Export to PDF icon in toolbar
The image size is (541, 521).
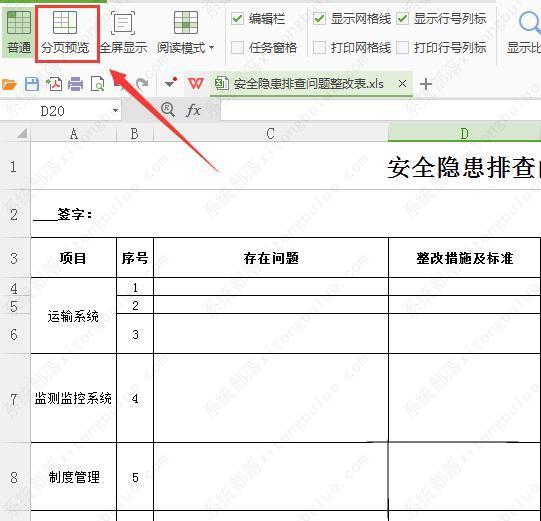(x=54, y=84)
